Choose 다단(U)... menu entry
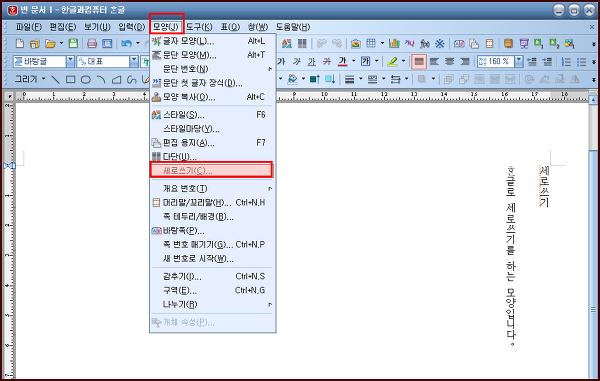Image resolution: width=600 pixels, height=381 pixels. click(x=212, y=157)
